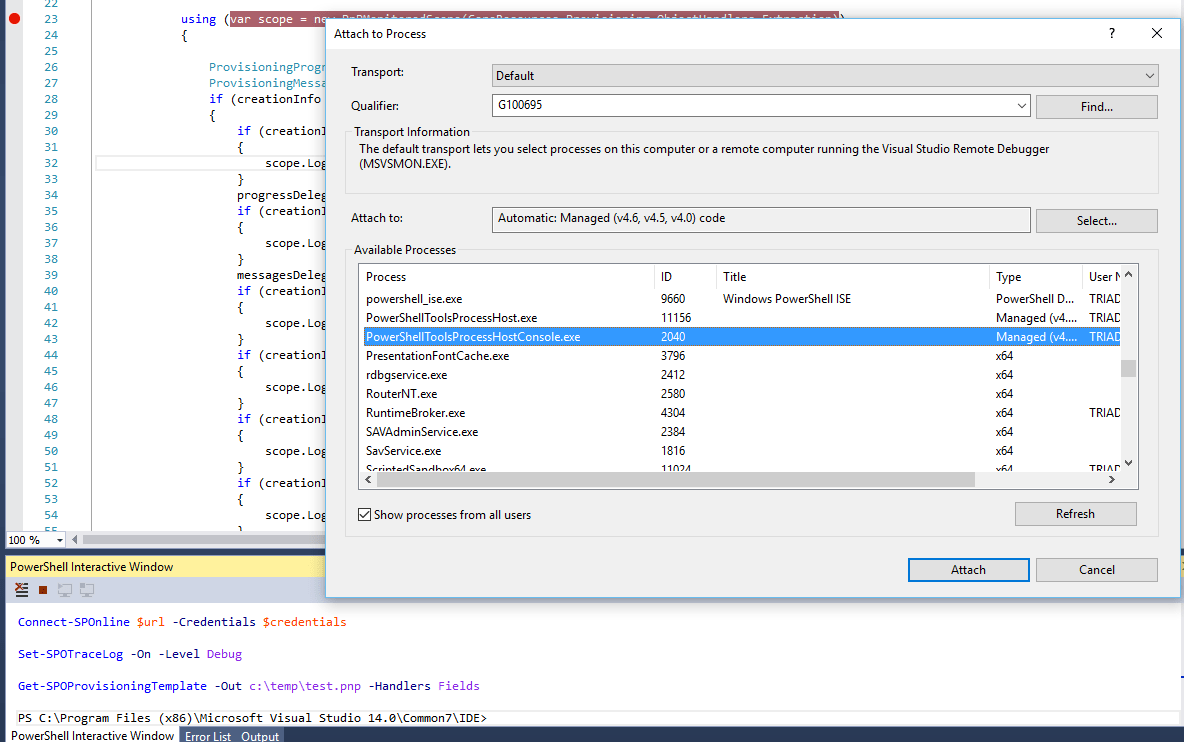This screenshot has width=1184, height=742.
Task: Click the monitor icon with stop square
Action: point(87,590)
